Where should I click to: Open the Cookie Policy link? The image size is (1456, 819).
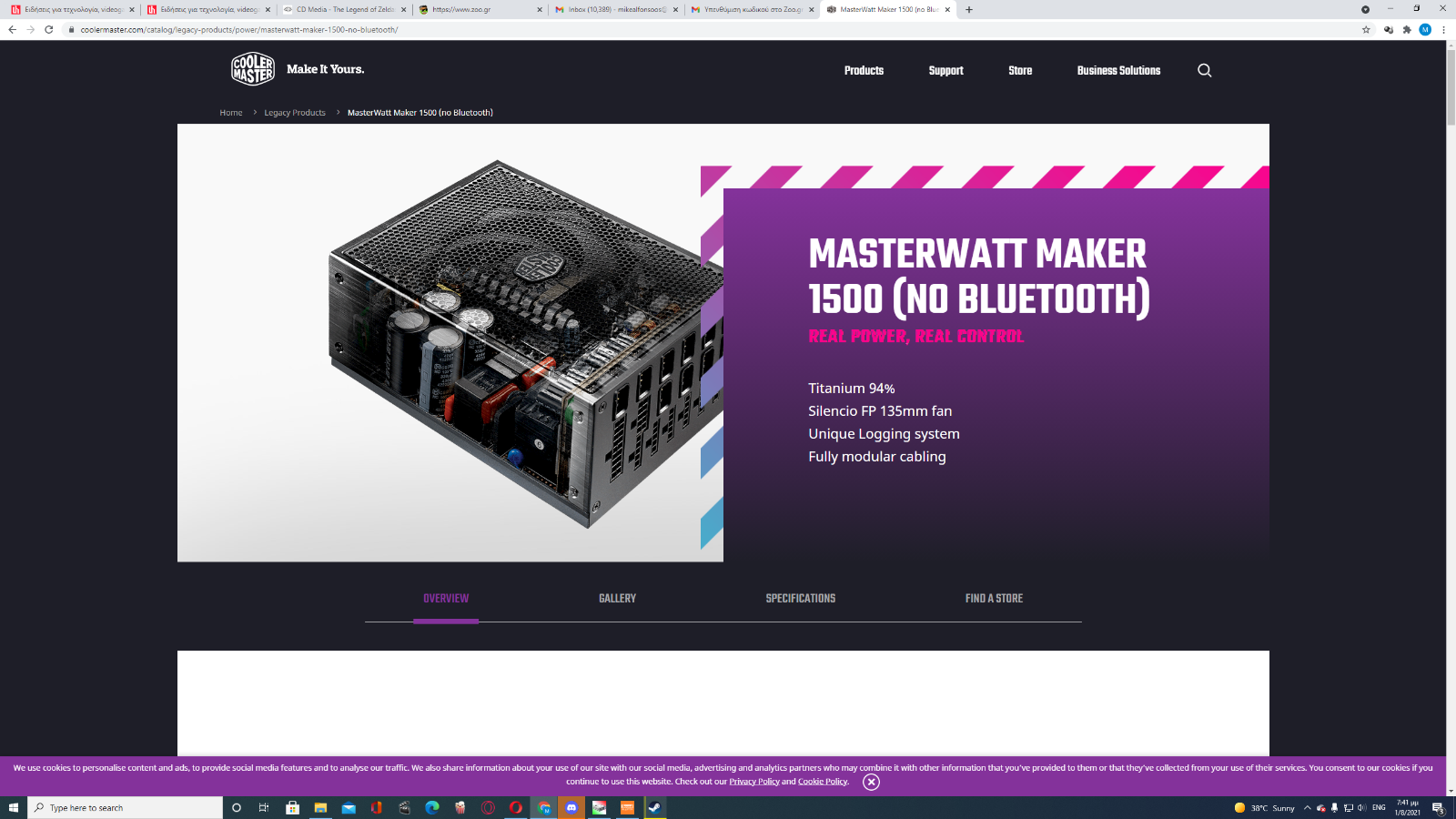coord(823,782)
